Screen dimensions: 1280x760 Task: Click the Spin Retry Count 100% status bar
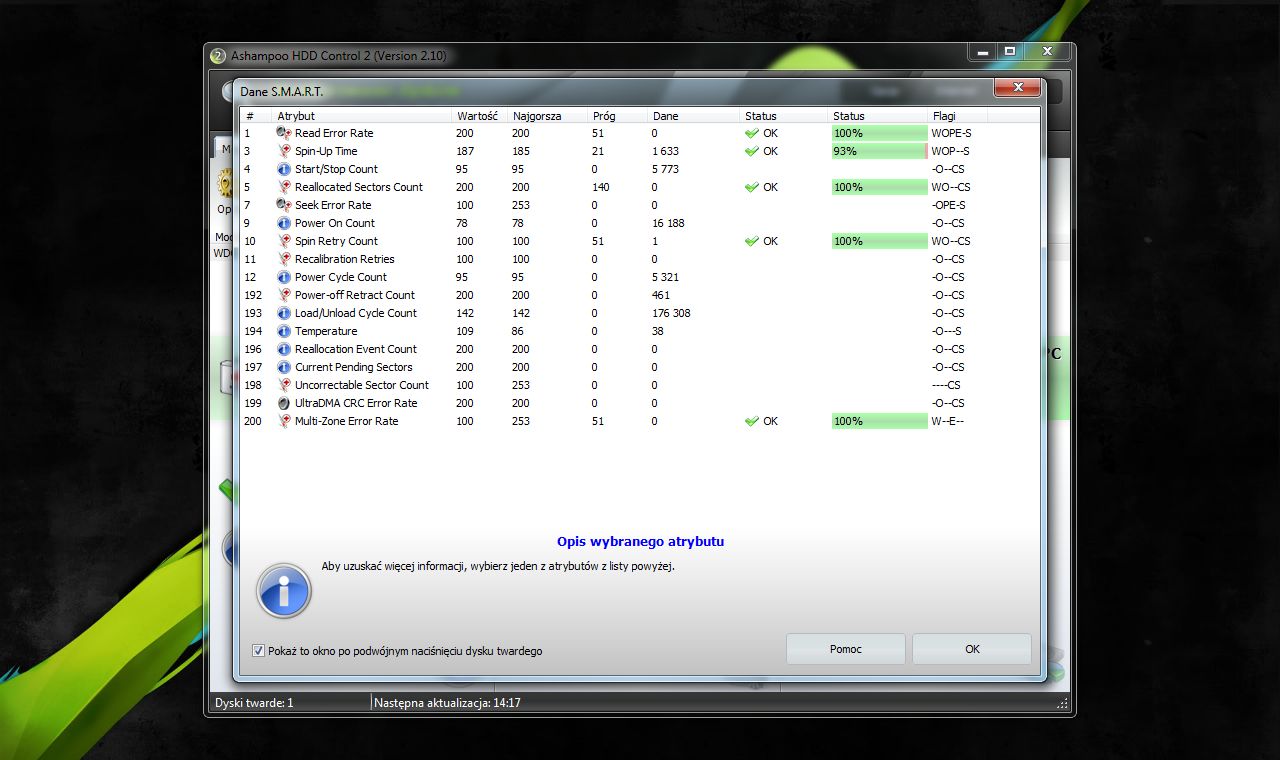(880, 241)
